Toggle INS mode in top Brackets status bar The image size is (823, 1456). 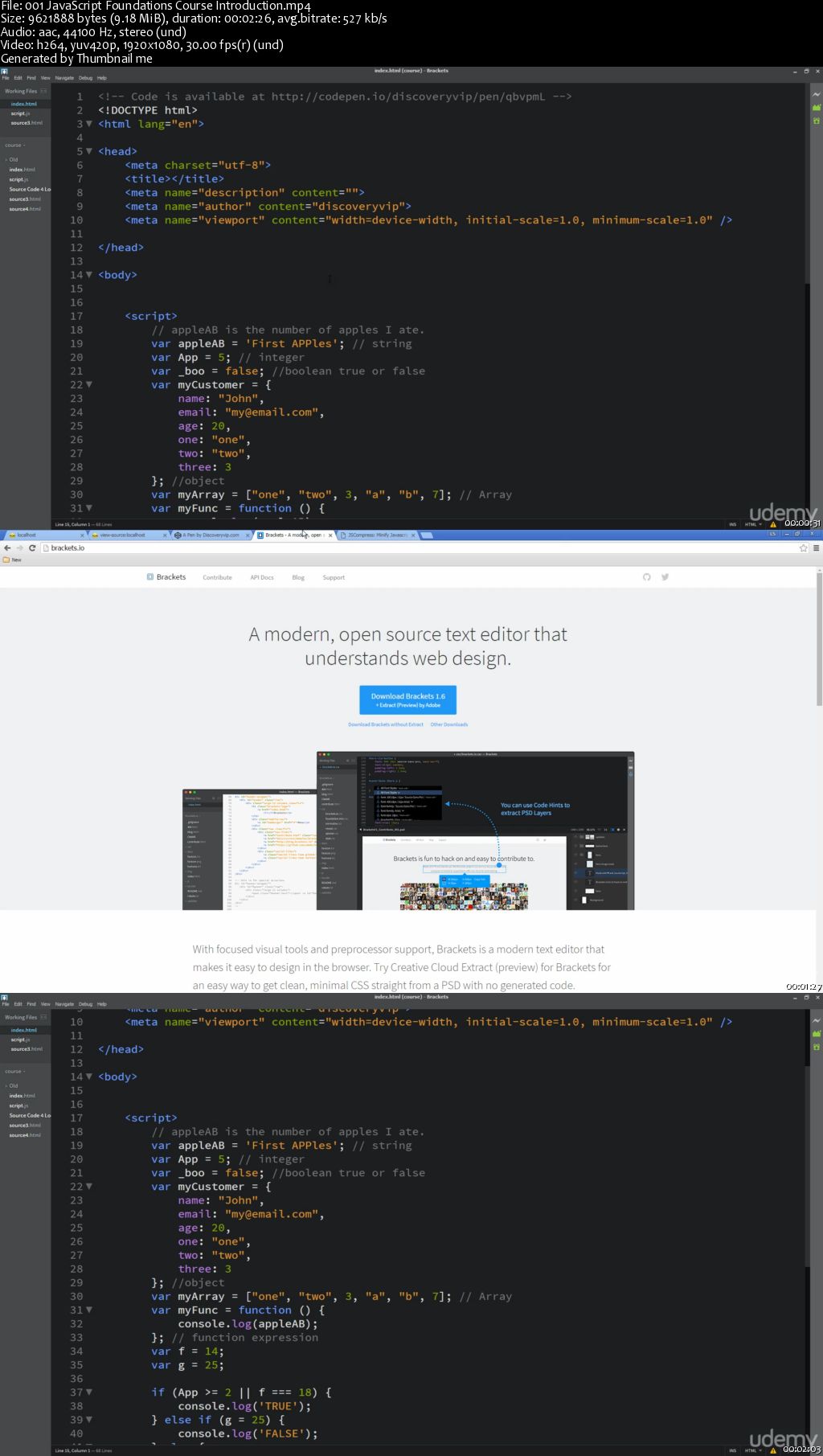coord(732,524)
